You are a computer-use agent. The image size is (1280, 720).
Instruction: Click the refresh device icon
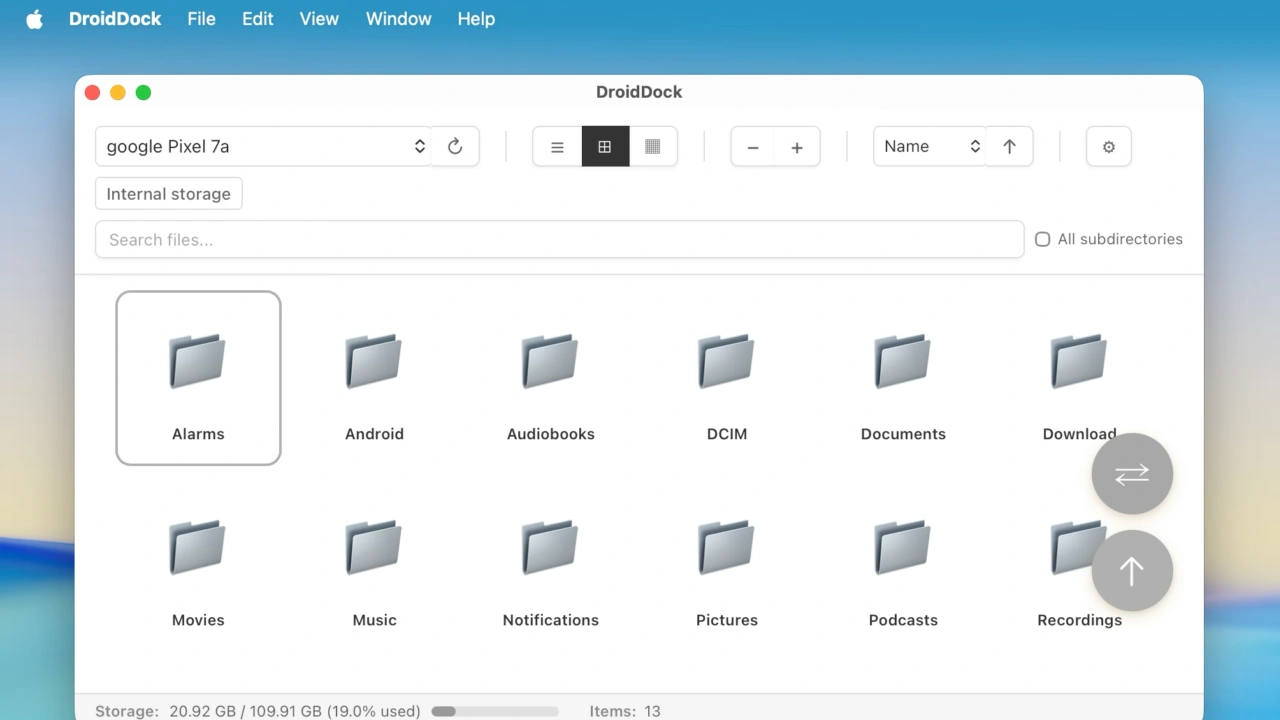coord(455,146)
